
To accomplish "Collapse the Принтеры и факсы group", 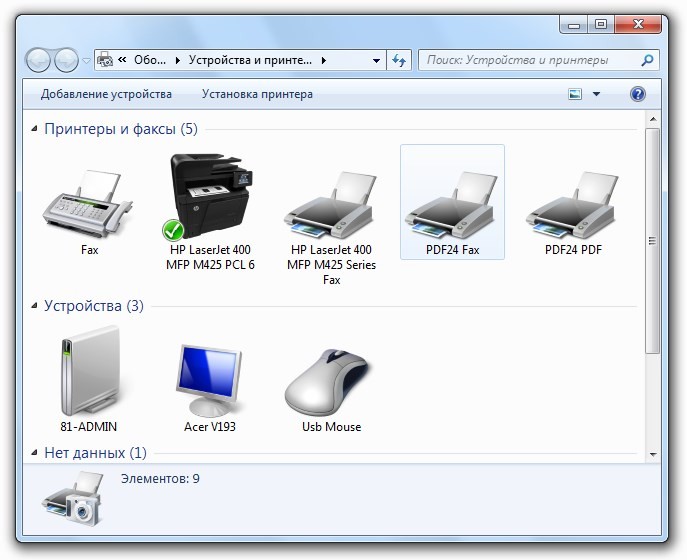I will [35, 130].
